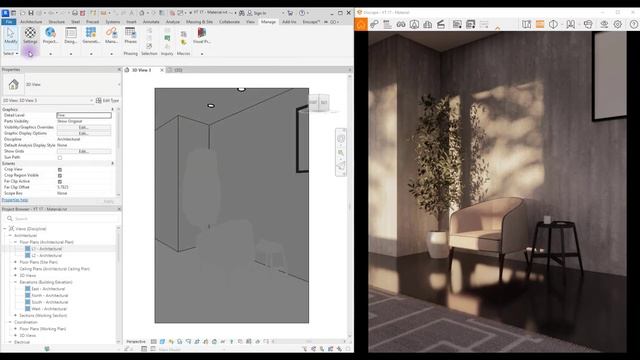Viewport: 640px width, 360px height.
Task: Open the Phases ribbon button
Action: pos(131,36)
